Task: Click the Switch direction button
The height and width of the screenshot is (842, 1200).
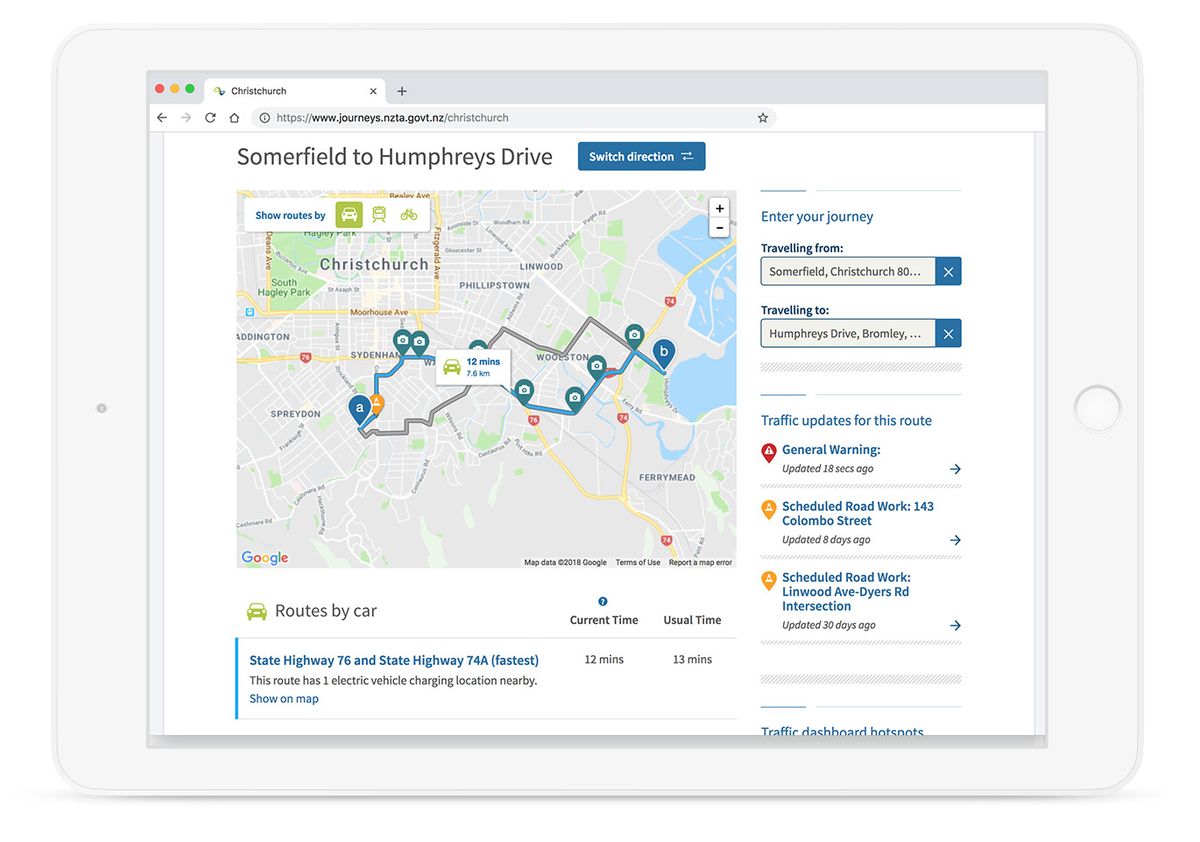Action: [x=641, y=156]
